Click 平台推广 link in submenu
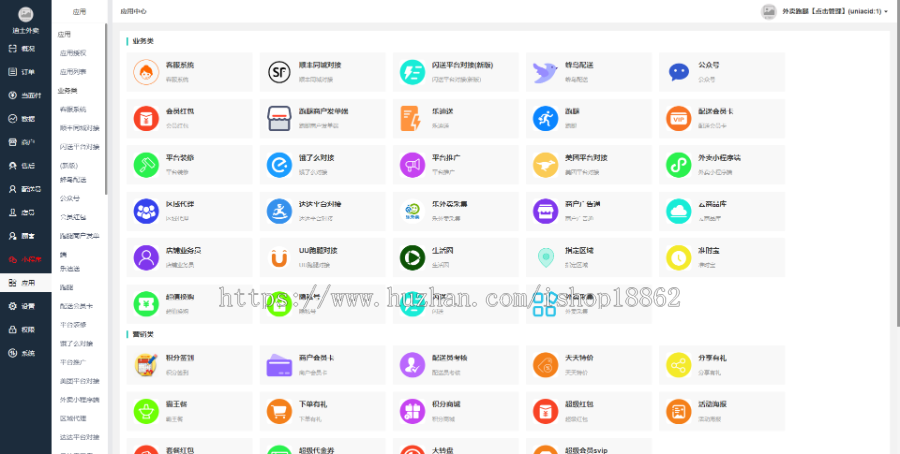The height and width of the screenshot is (454, 900). tap(73, 362)
